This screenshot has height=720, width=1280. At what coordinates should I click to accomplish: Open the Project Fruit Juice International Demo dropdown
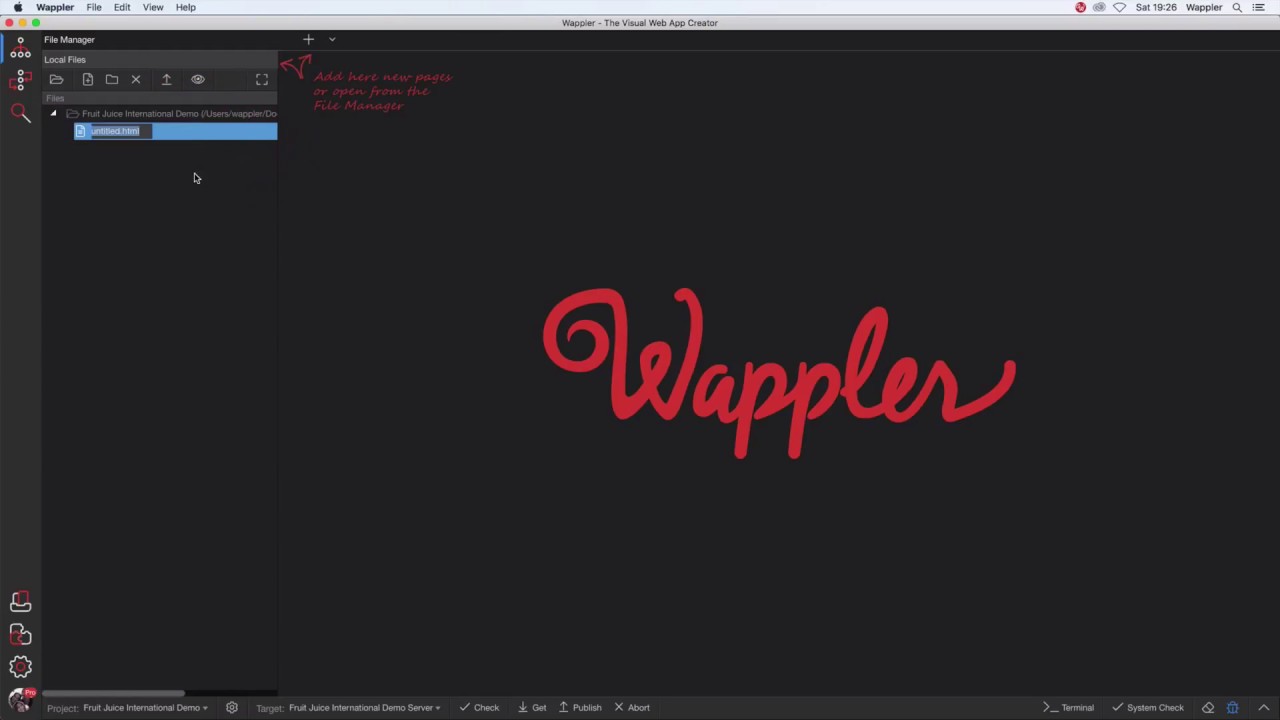click(x=145, y=708)
